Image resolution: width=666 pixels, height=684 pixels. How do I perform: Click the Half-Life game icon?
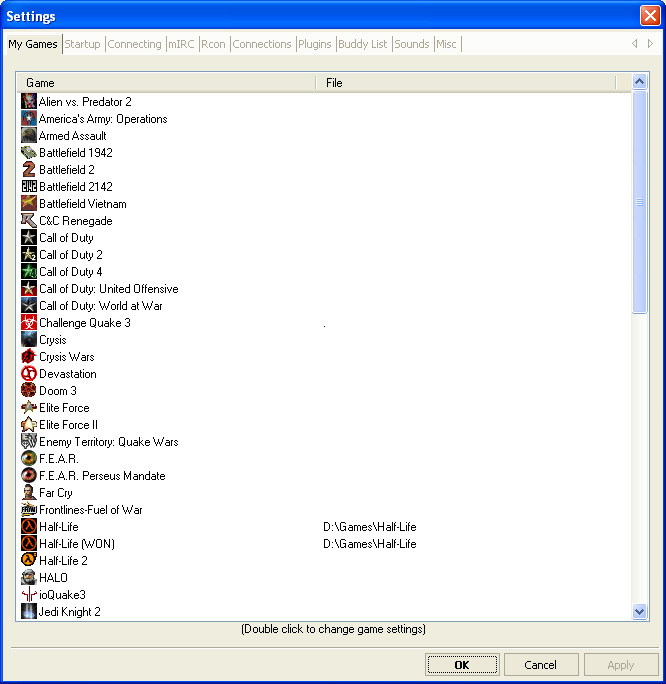point(29,527)
